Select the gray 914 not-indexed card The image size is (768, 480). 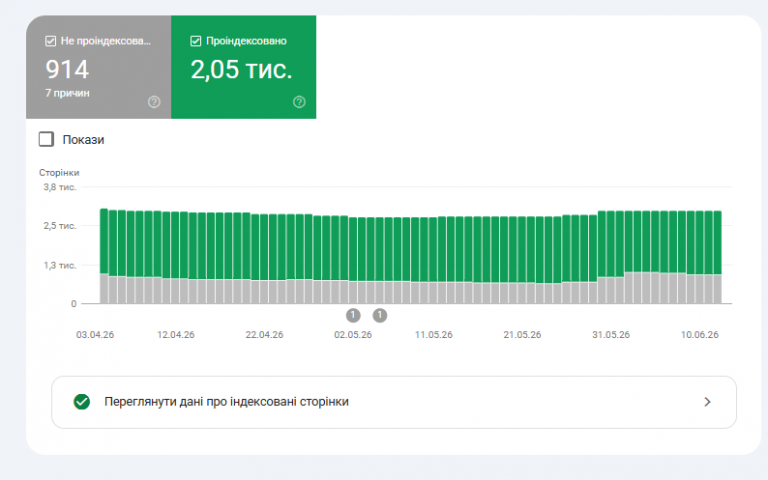click(98, 67)
